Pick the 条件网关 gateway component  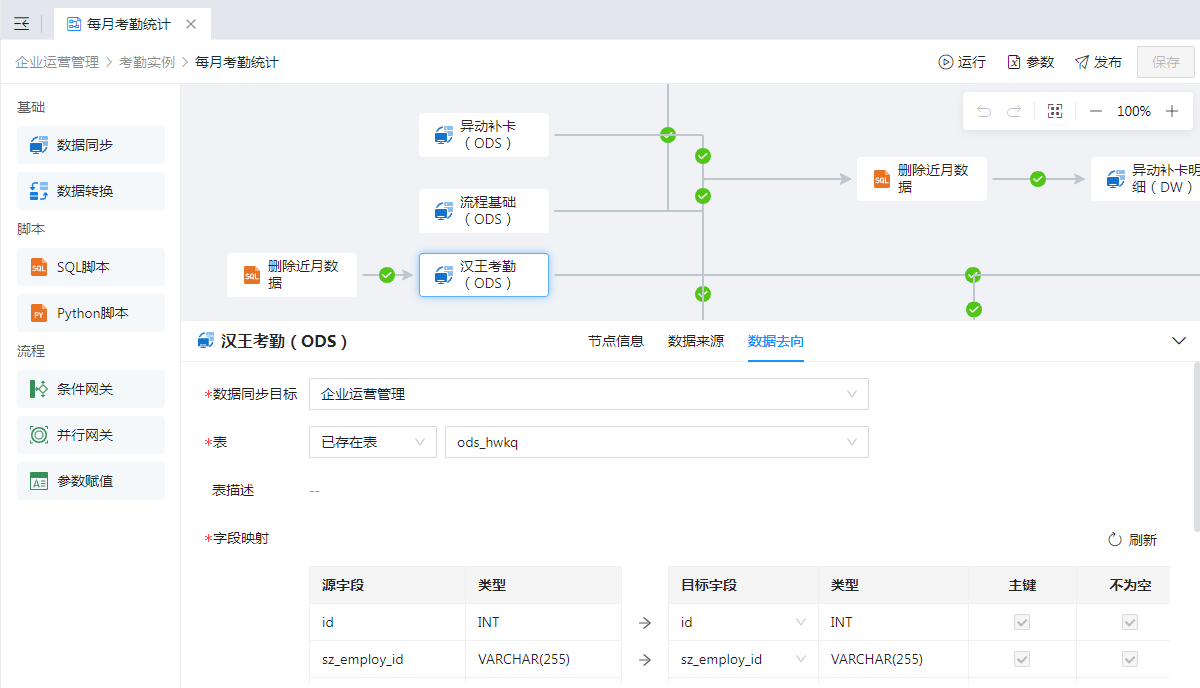[x=91, y=389]
